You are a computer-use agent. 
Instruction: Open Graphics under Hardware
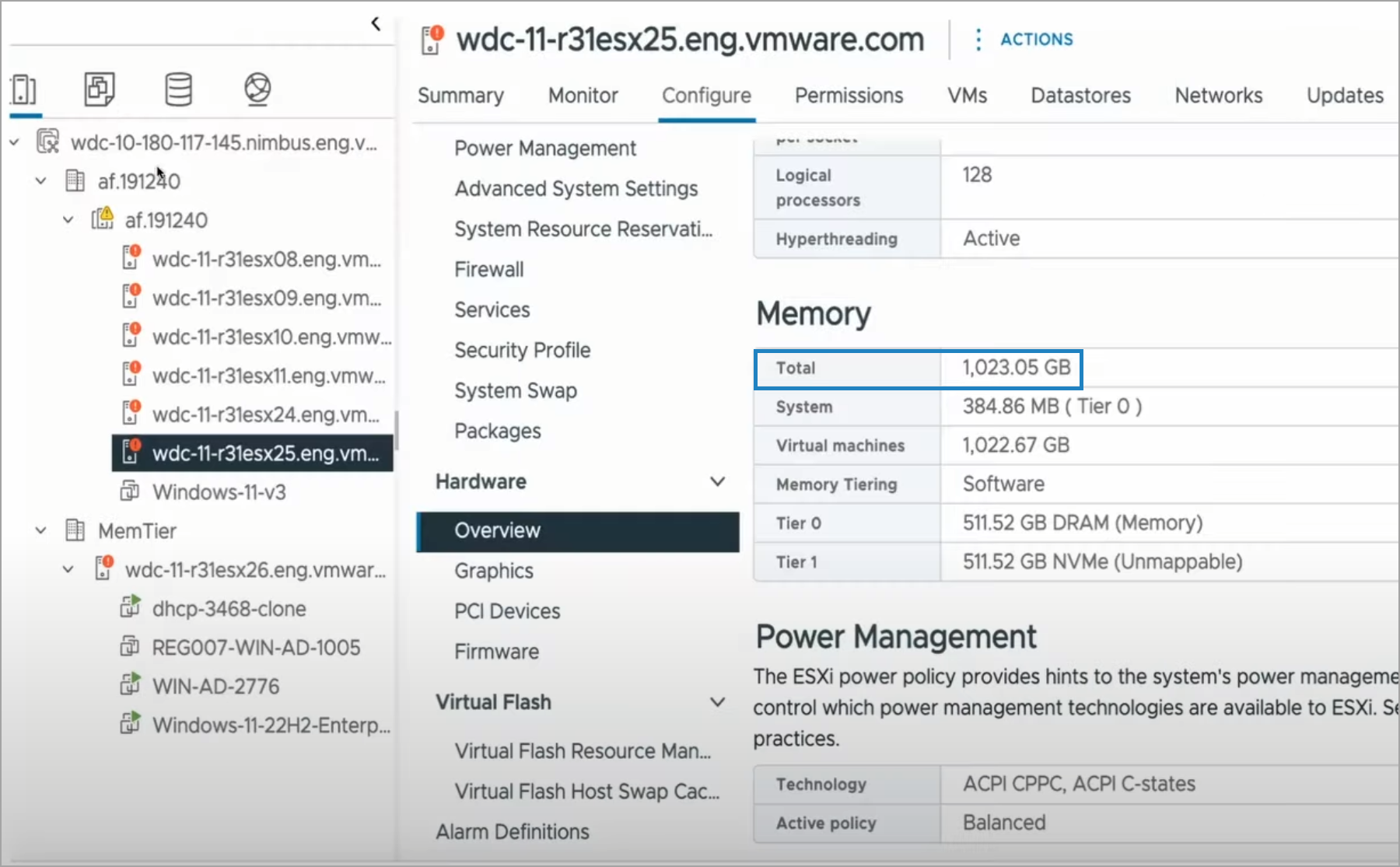pos(494,572)
